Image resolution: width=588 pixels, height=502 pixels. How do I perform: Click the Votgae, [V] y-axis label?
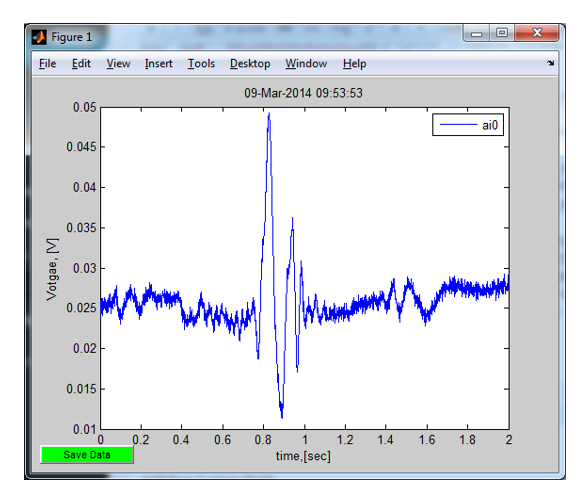pyautogui.click(x=52, y=269)
